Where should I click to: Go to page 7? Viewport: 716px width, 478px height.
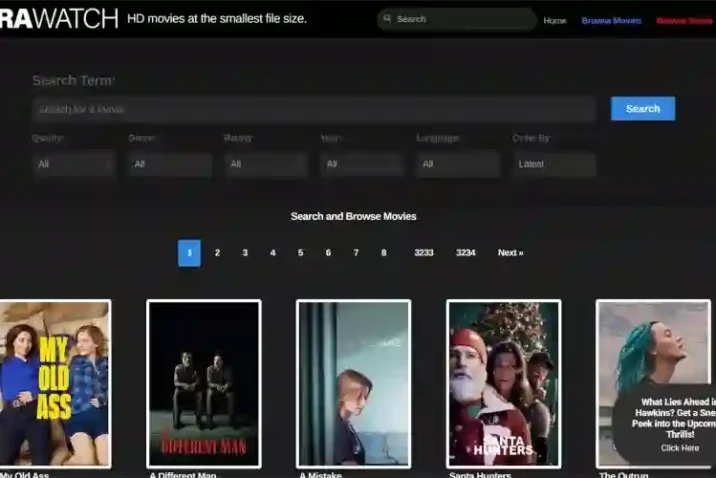(x=356, y=252)
